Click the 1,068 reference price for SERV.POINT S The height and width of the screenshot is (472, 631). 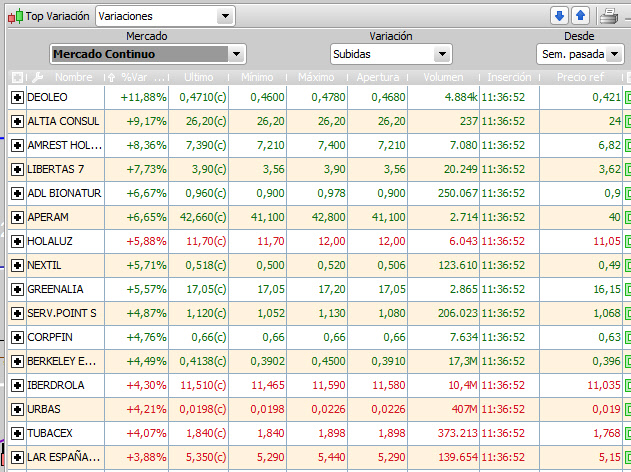[607, 313]
